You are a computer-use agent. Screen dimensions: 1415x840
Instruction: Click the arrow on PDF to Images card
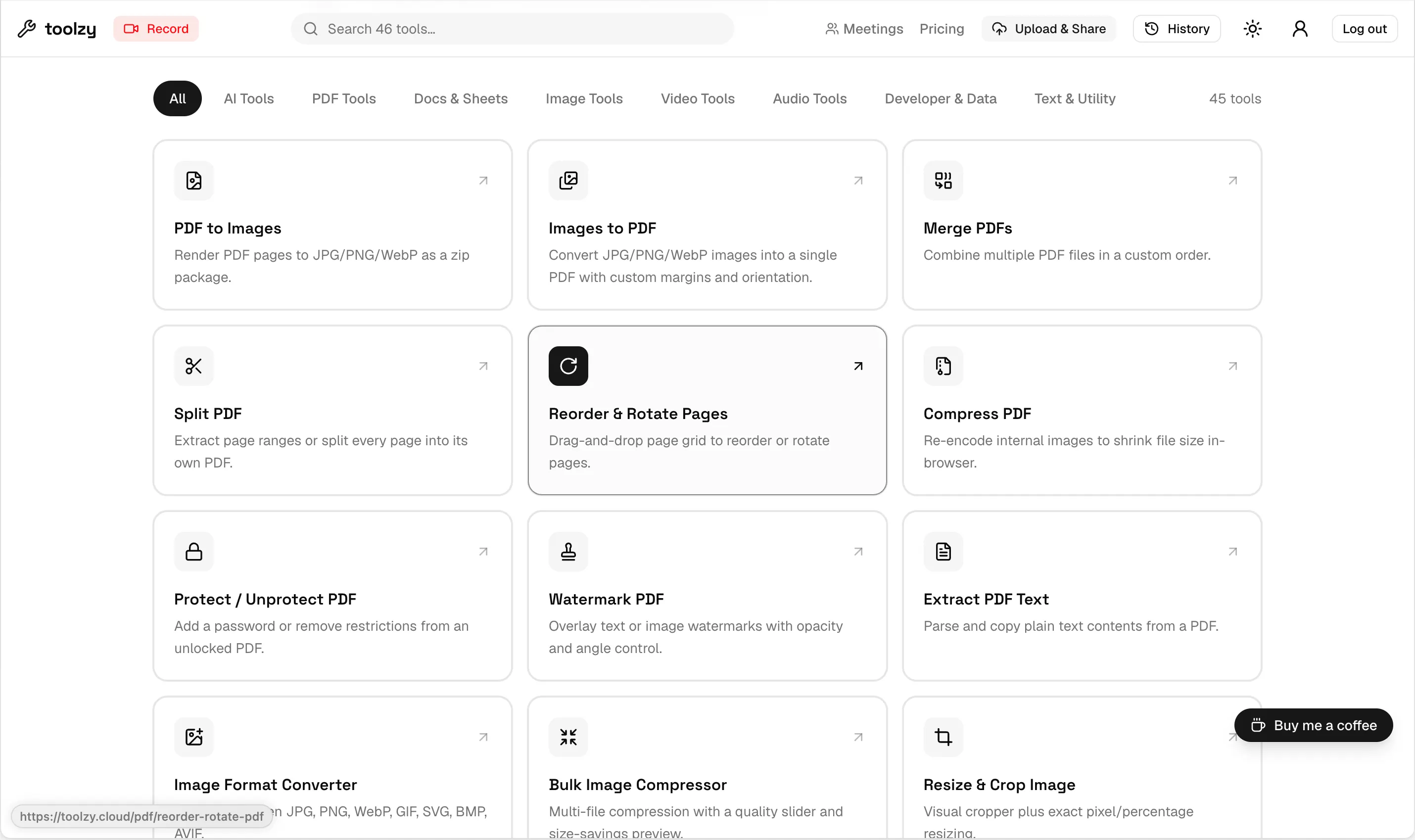[483, 181]
